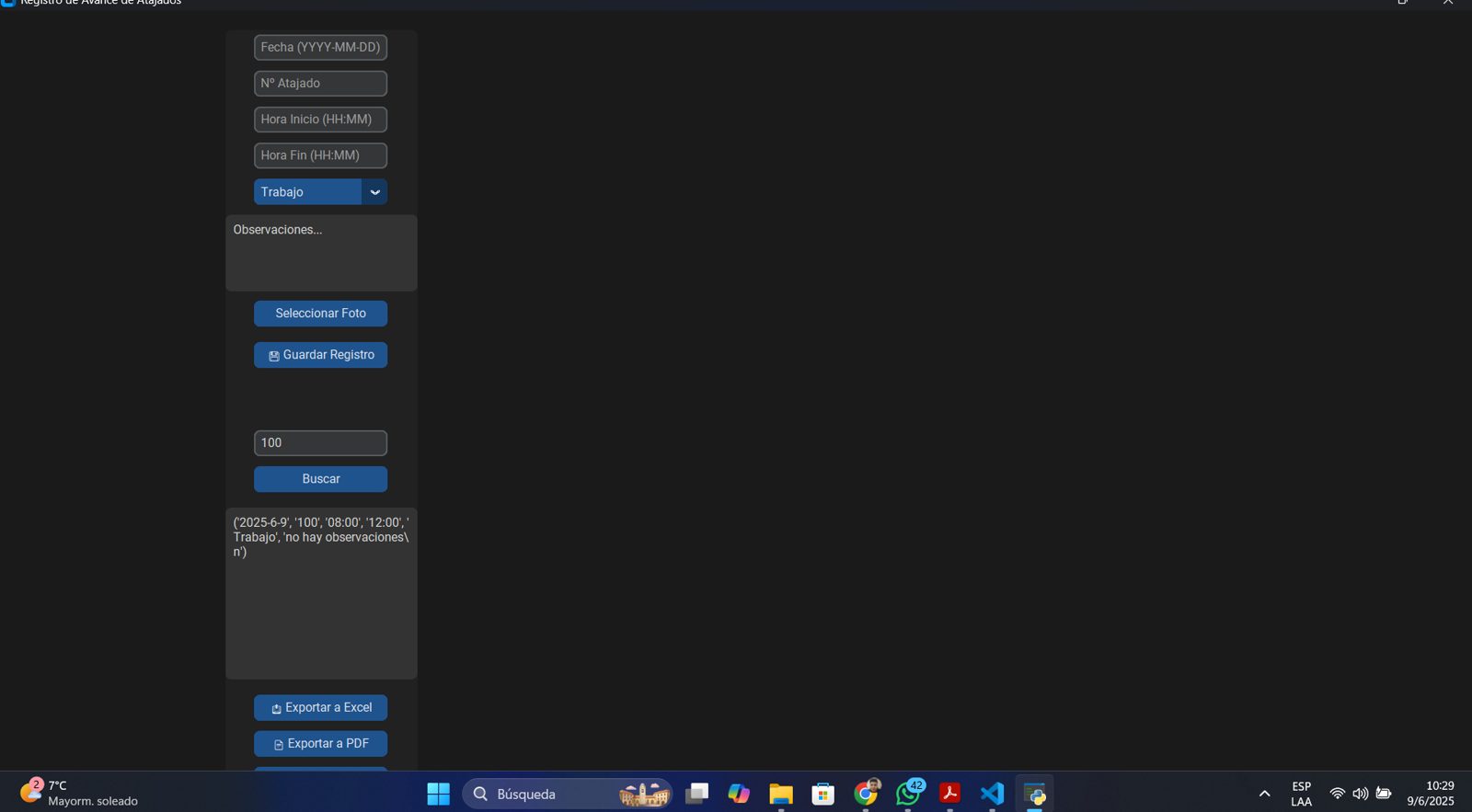1472x812 pixels.
Task: Click the Windows Start button
Action: 439,794
